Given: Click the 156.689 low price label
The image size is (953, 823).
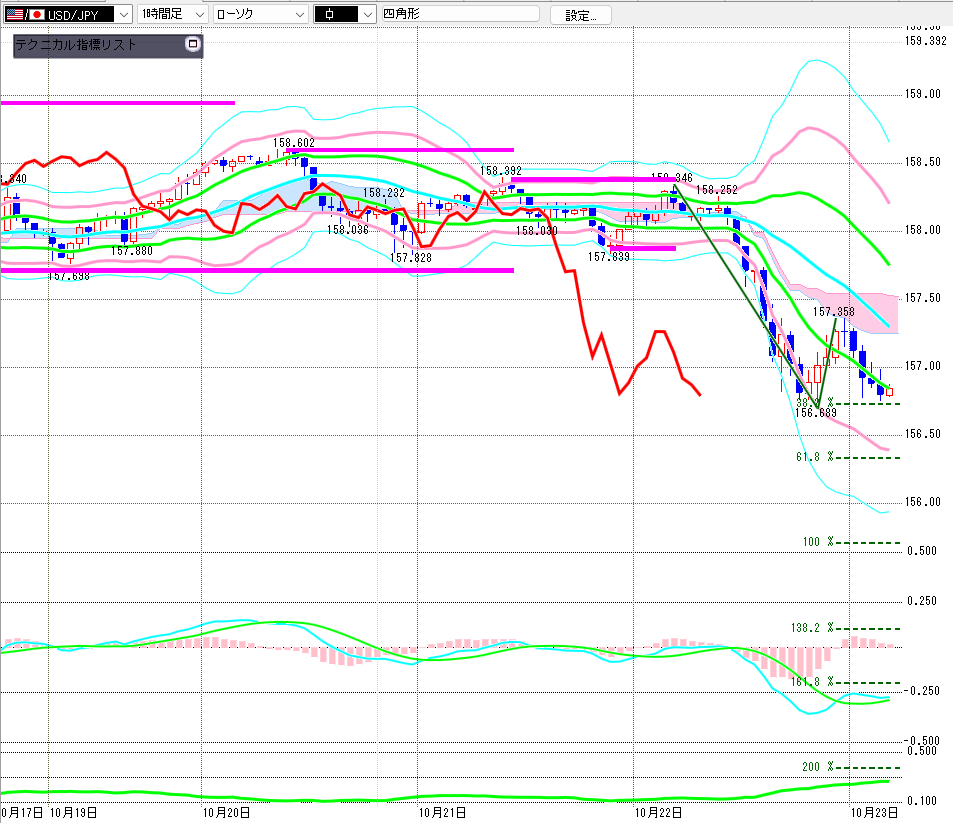Looking at the screenshot, I should click(x=816, y=412).
